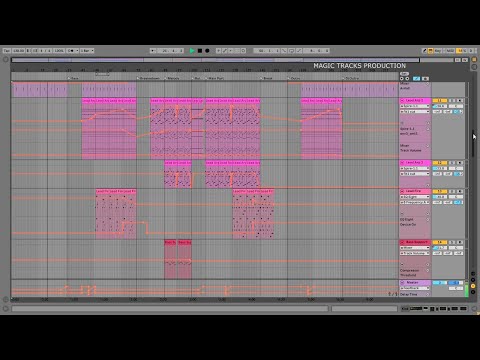Arm Lead Fire track for recording
Viewport: 480px width, 360px height.
pyautogui.click(x=460, y=191)
